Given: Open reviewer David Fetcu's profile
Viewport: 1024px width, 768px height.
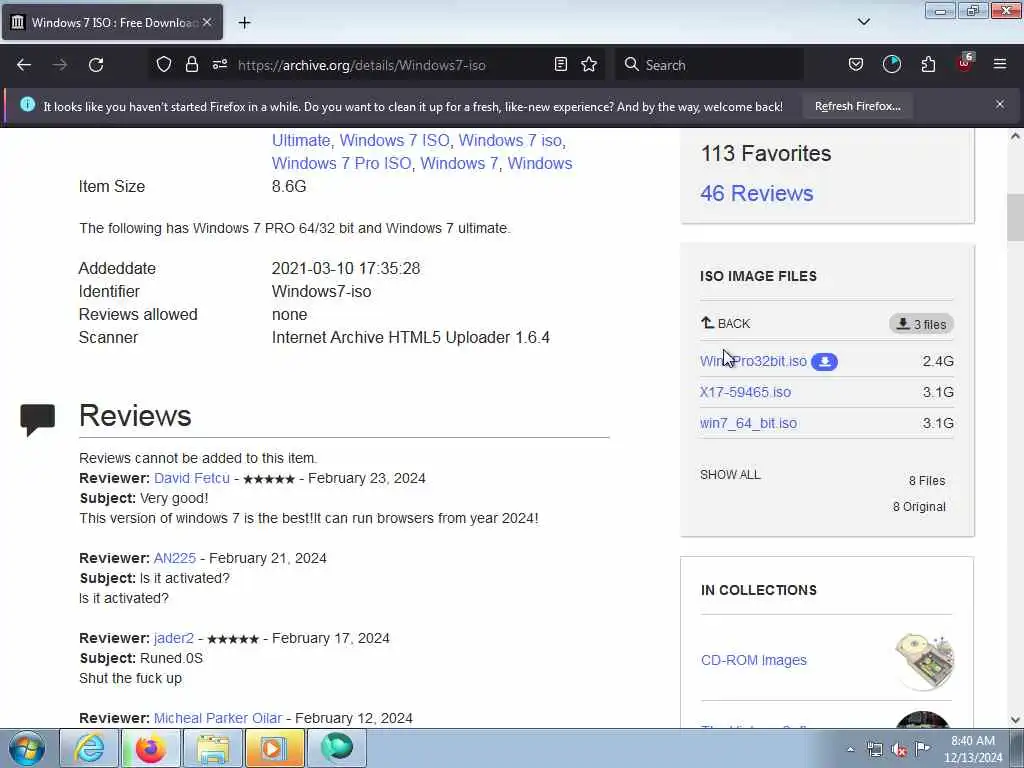Looking at the screenshot, I should point(192,478).
